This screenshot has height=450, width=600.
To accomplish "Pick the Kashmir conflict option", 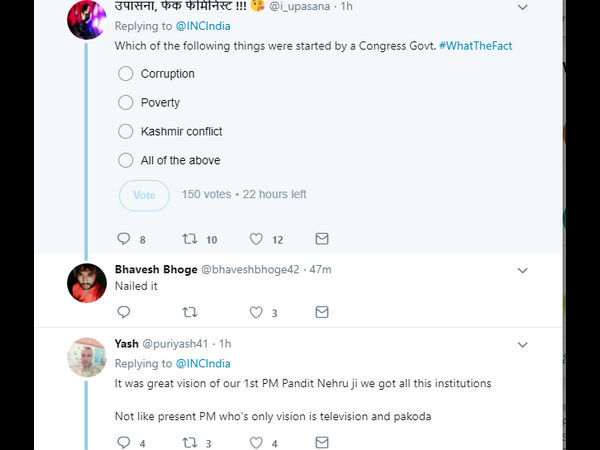I will 126,132.
